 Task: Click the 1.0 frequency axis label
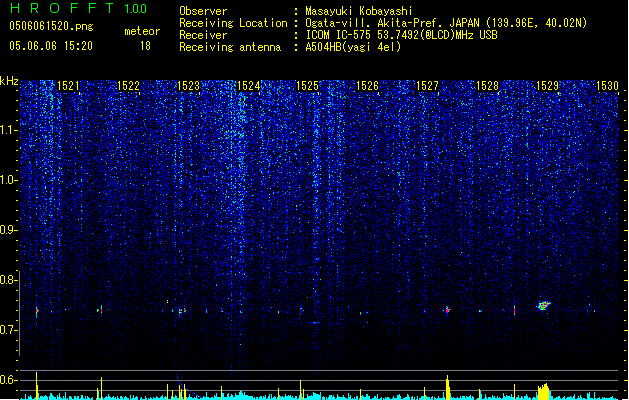tap(8, 180)
